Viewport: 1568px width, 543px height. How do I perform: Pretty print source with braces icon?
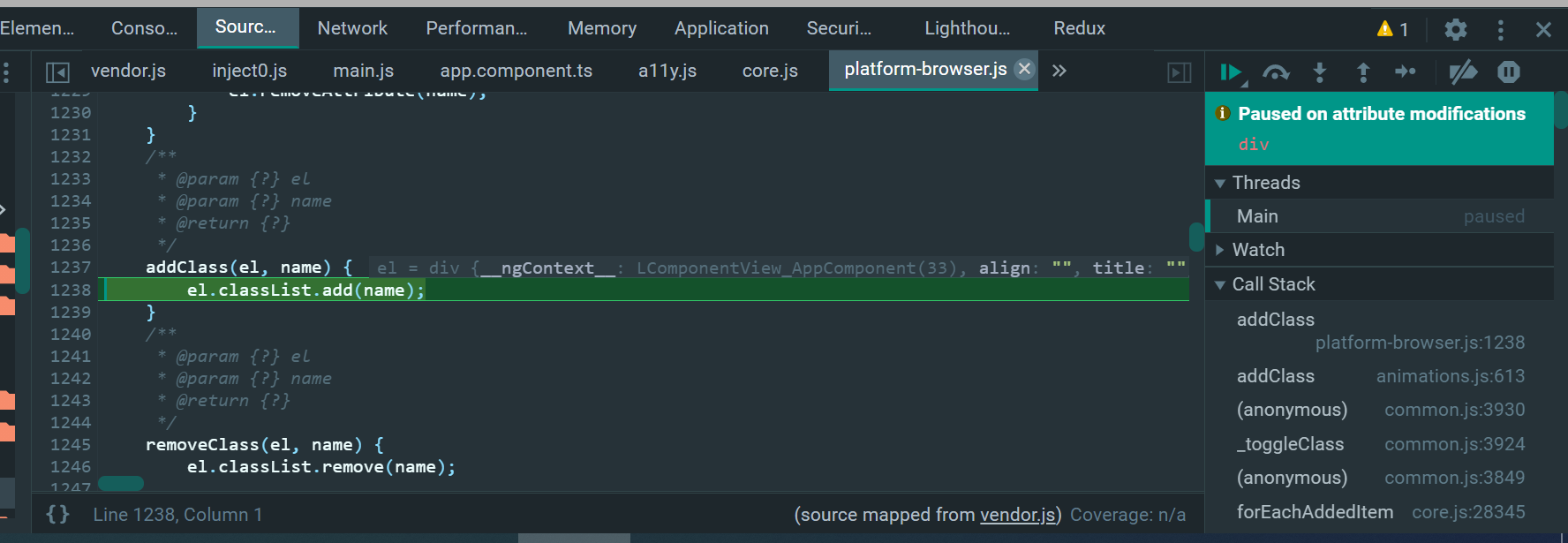point(57,515)
